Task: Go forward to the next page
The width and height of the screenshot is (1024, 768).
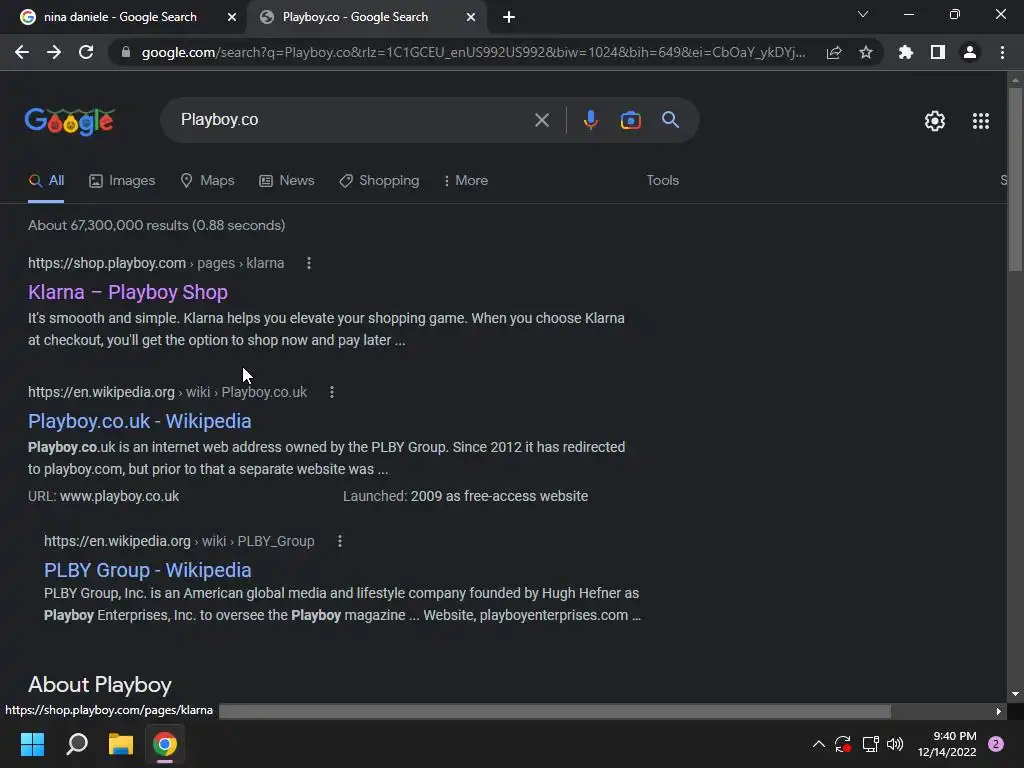Action: pyautogui.click(x=54, y=52)
